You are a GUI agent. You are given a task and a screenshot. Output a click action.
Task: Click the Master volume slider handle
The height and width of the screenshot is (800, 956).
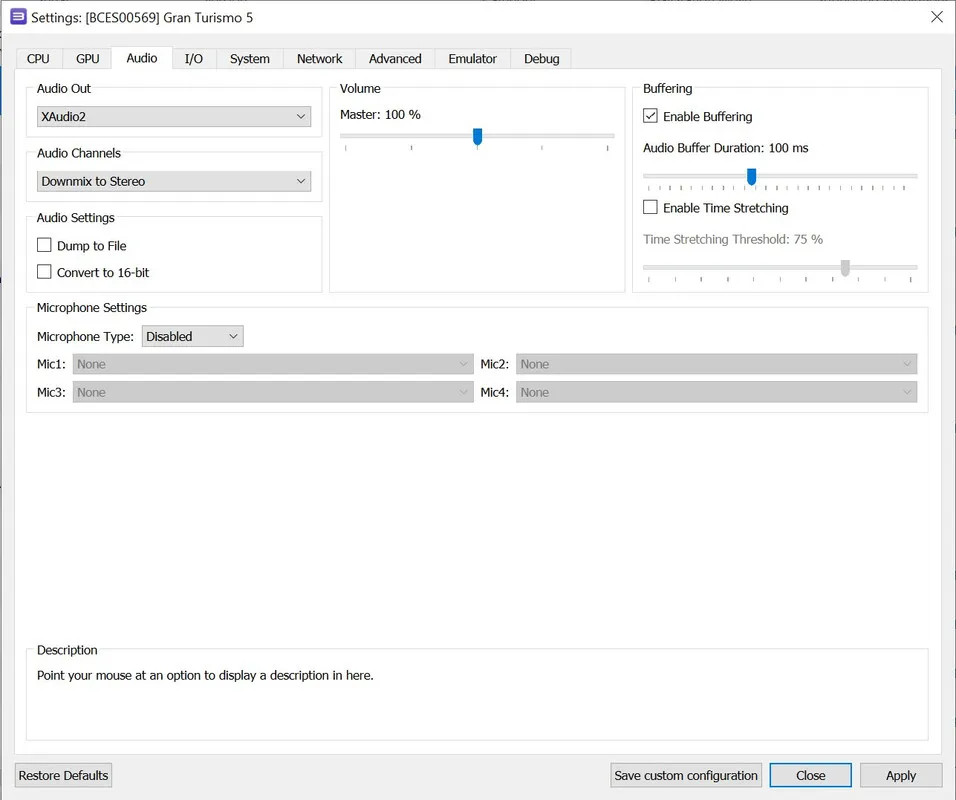(477, 137)
